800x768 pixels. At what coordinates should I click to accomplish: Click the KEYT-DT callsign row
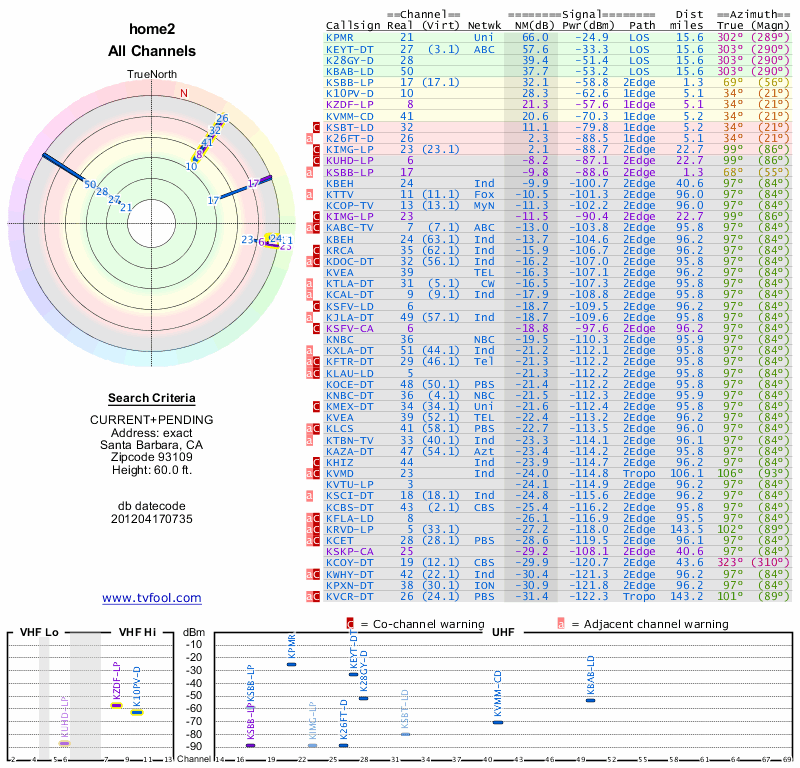click(x=558, y=49)
